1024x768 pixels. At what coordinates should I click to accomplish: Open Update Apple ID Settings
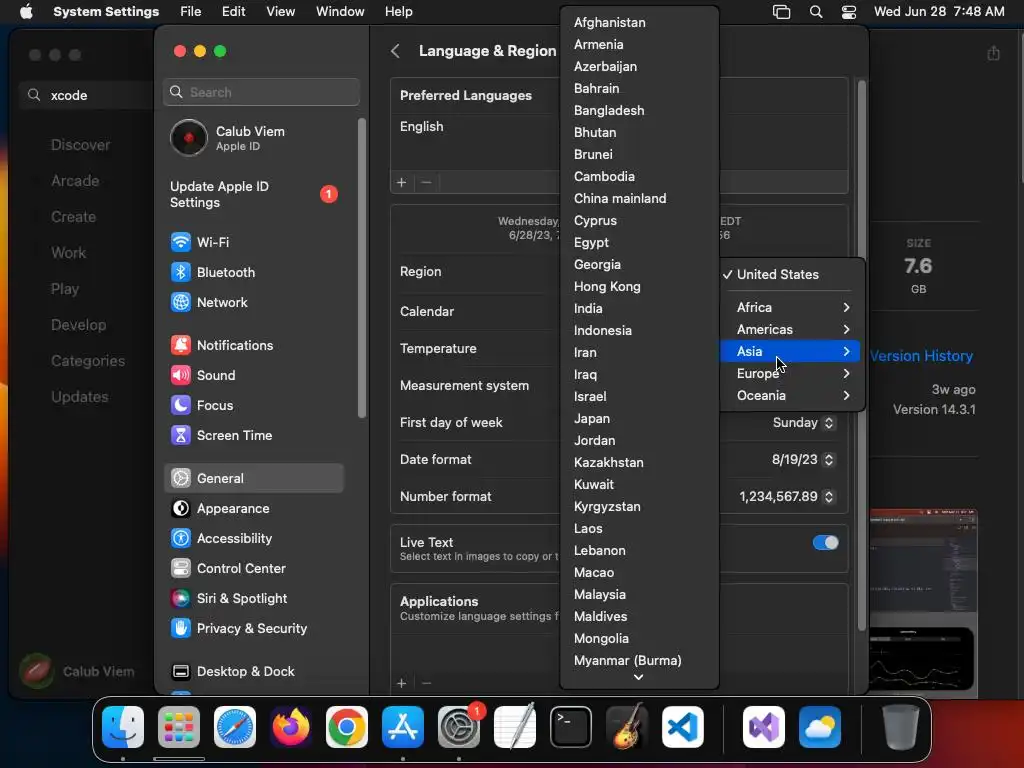253,195
